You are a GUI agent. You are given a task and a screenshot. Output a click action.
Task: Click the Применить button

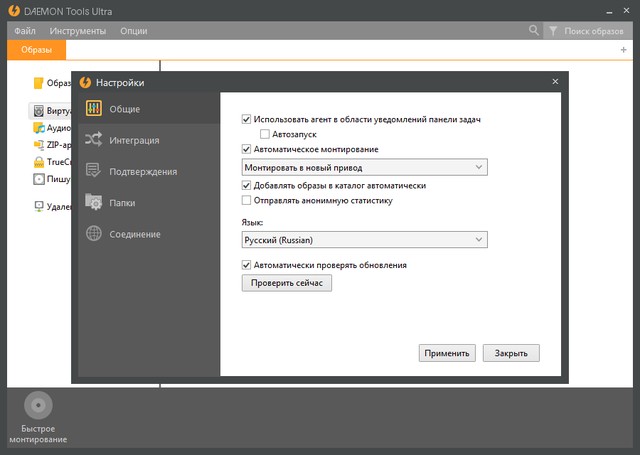(x=447, y=353)
